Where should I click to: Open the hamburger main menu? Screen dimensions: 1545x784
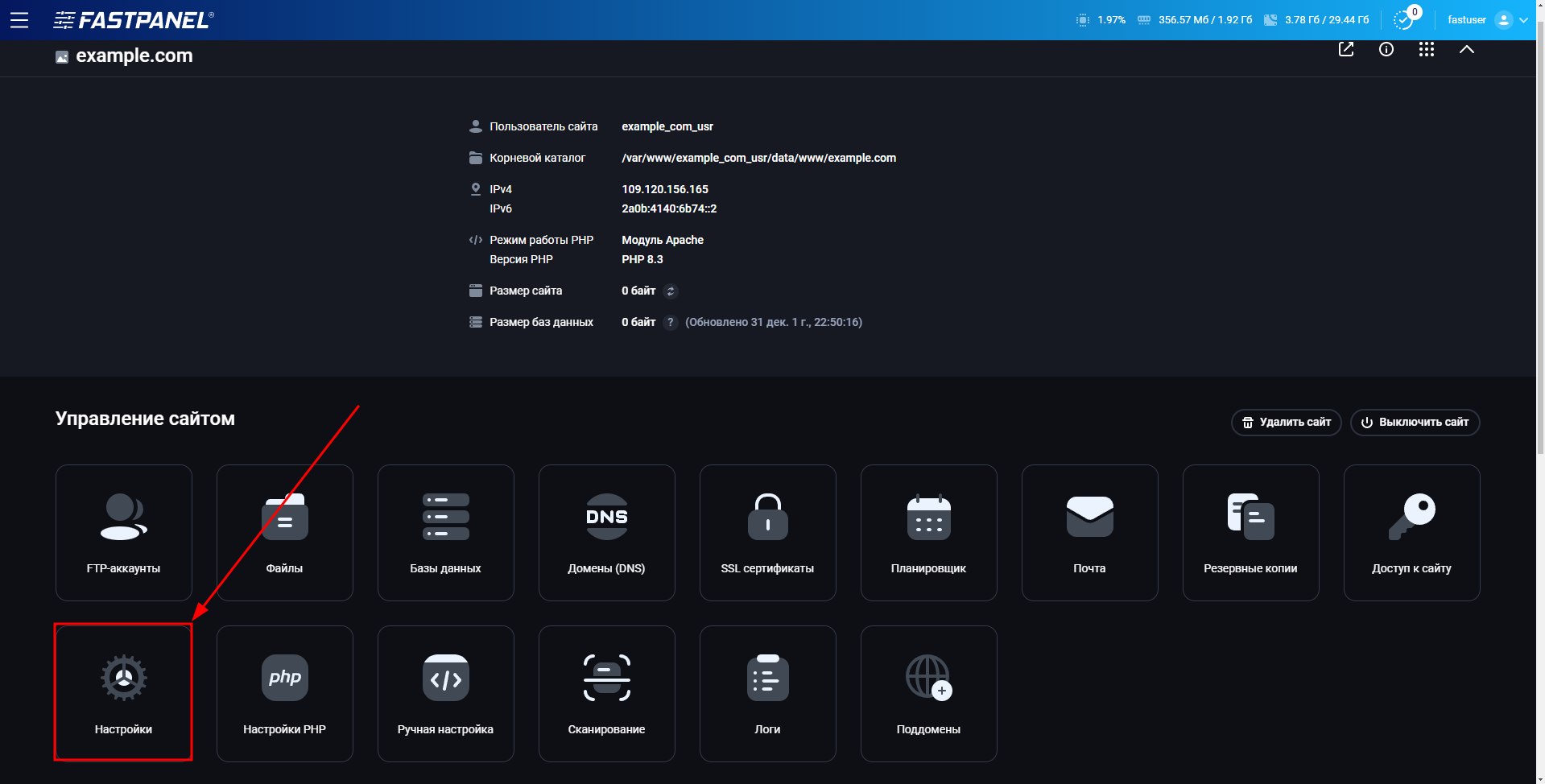[x=19, y=20]
